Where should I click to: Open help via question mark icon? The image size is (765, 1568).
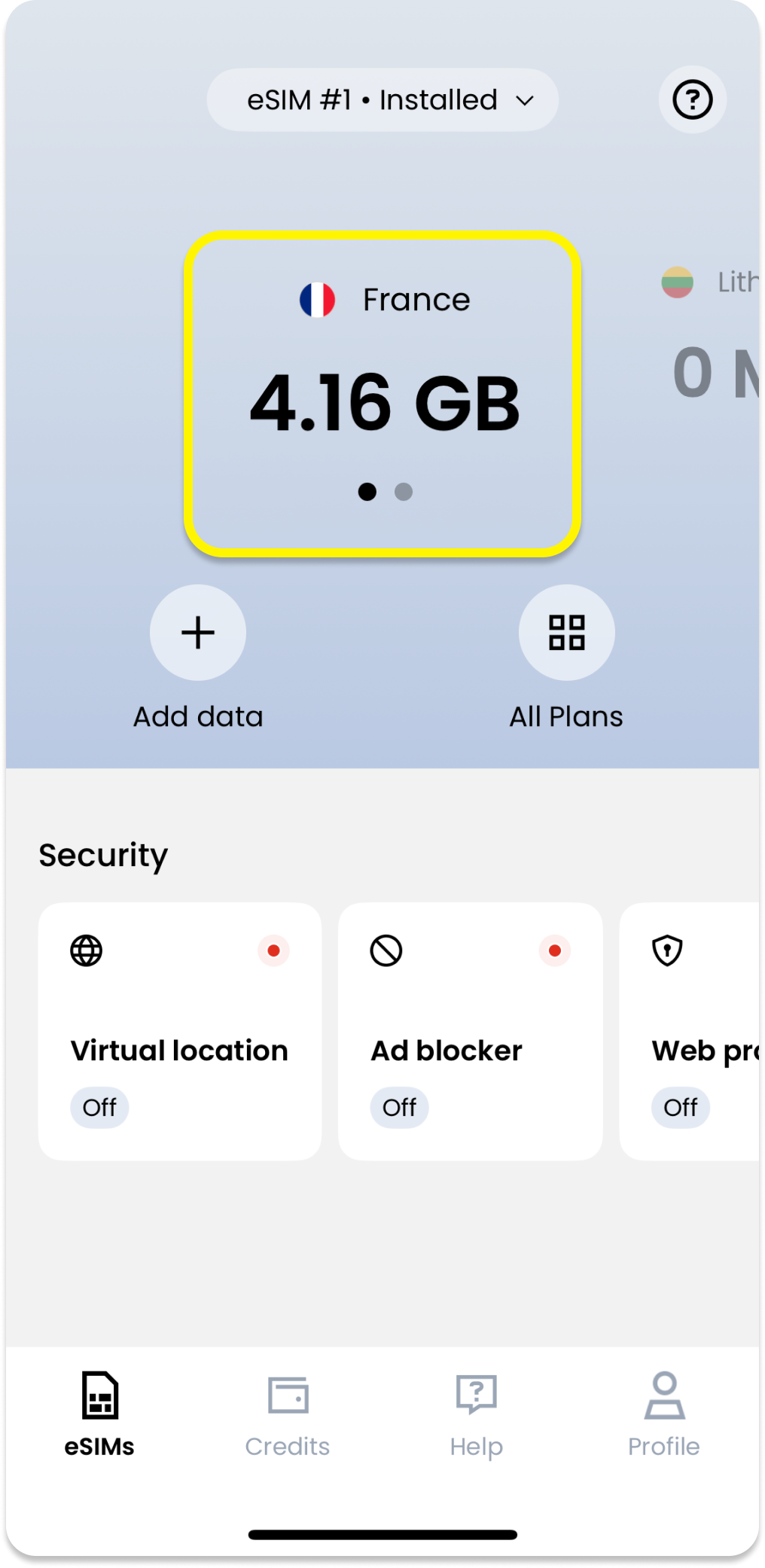point(692,99)
